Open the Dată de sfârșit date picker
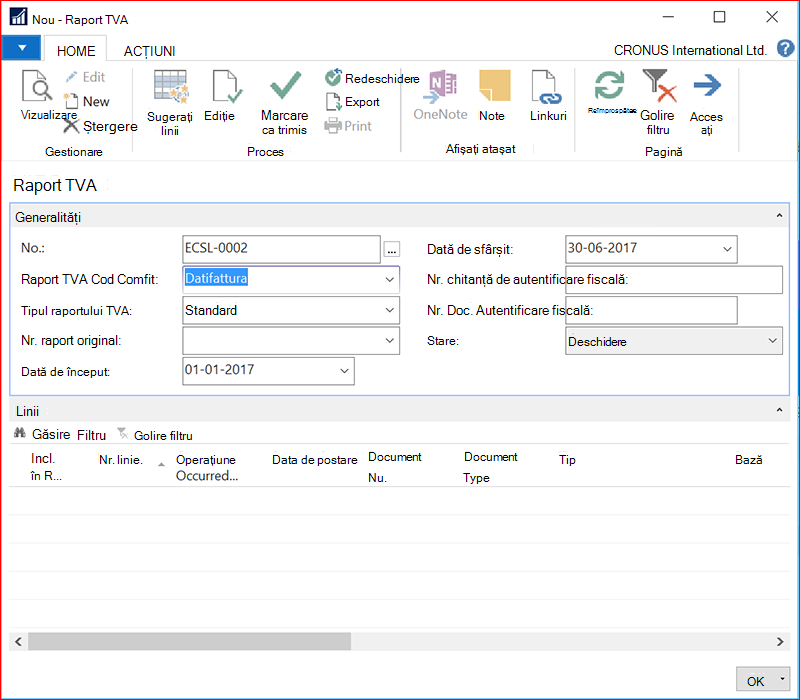Screen dimensions: 800x700 coord(728,249)
